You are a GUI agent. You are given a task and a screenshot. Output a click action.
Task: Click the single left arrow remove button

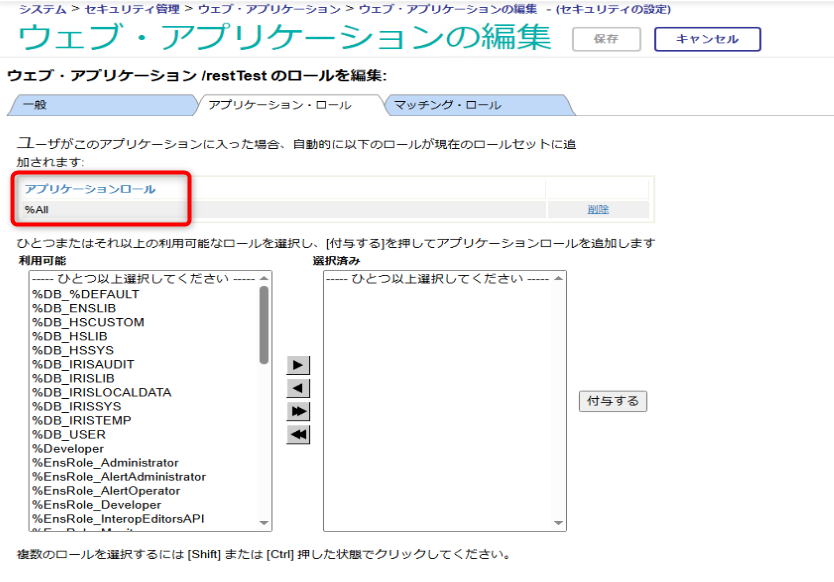point(298,388)
